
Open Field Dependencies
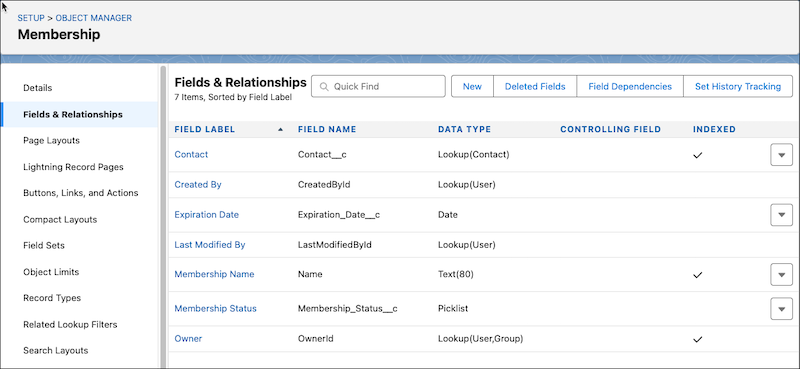(x=630, y=86)
